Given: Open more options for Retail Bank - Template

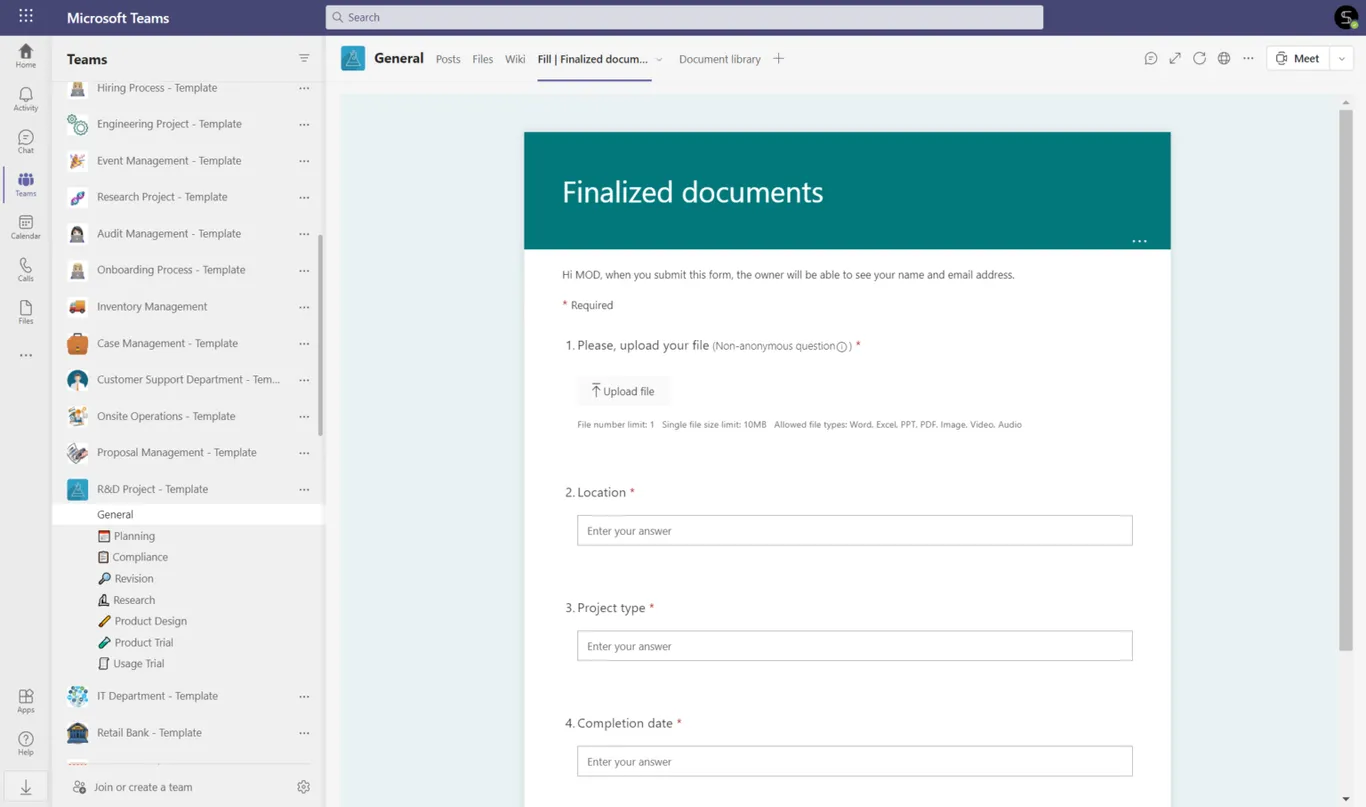Looking at the screenshot, I should click(304, 733).
